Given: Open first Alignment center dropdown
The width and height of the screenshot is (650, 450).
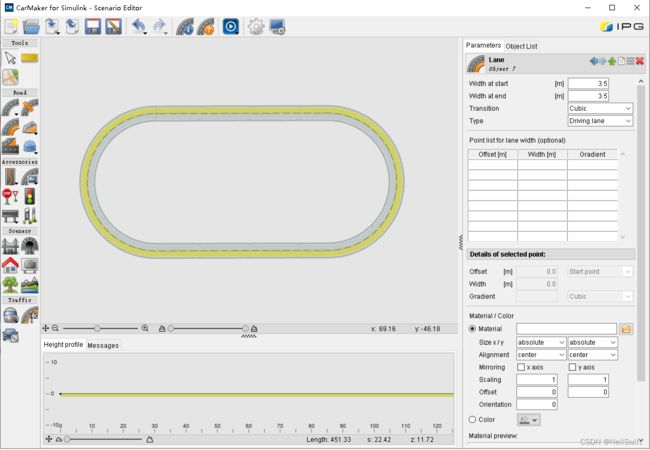Looking at the screenshot, I should tap(541, 355).
